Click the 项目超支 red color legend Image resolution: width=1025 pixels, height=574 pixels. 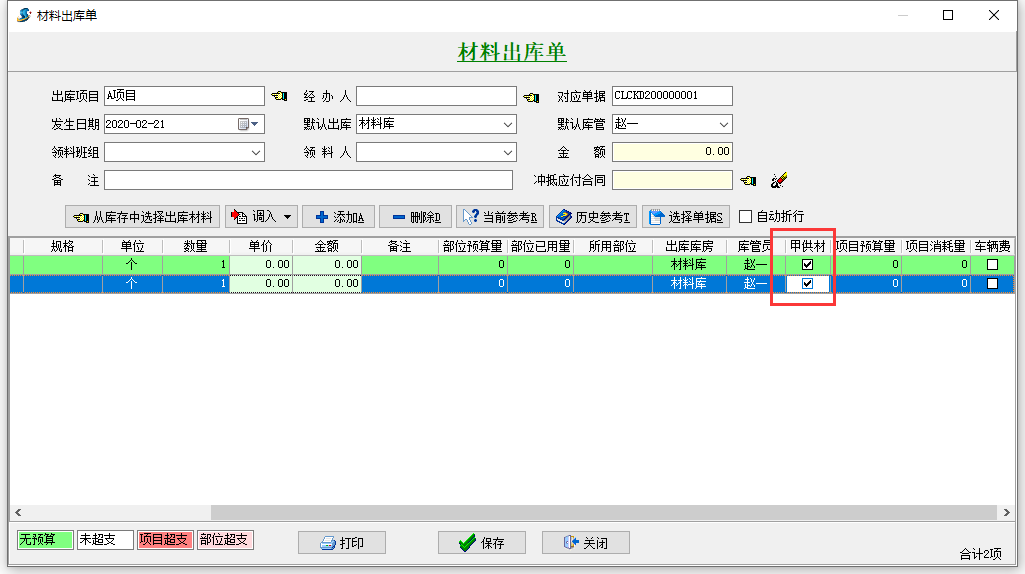(164, 540)
